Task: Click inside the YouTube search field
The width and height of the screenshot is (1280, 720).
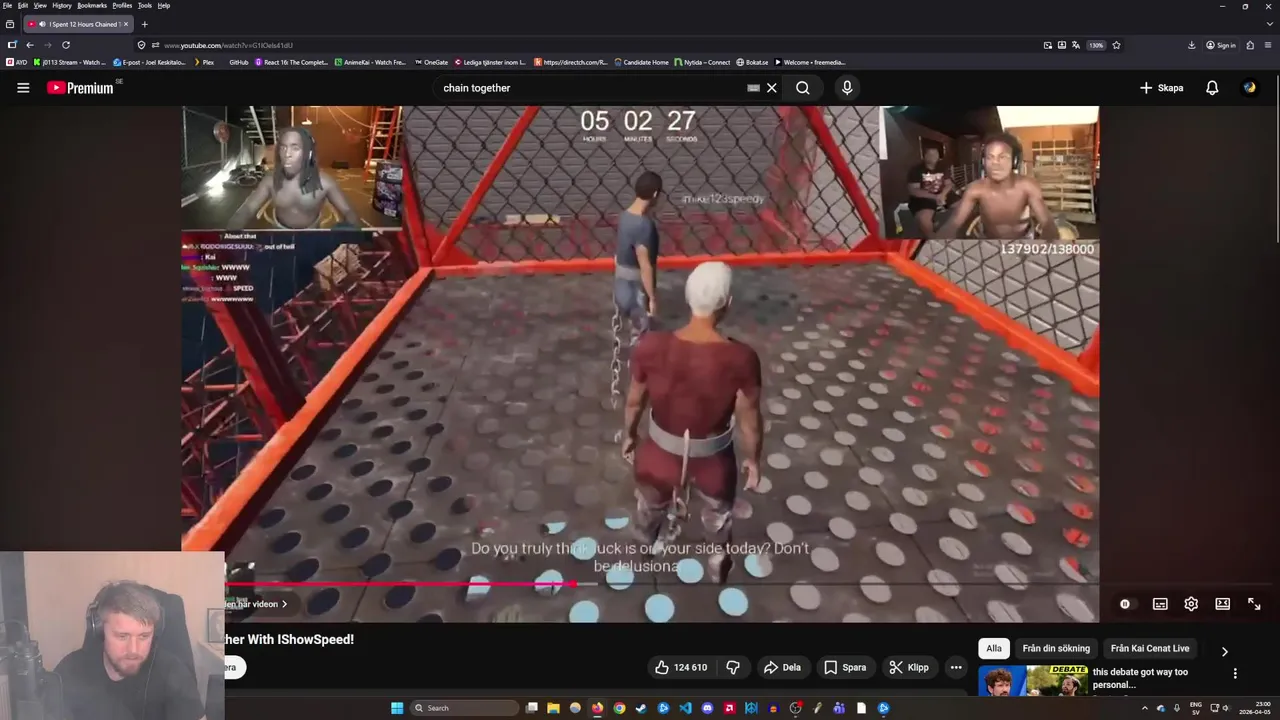Action: coord(590,88)
